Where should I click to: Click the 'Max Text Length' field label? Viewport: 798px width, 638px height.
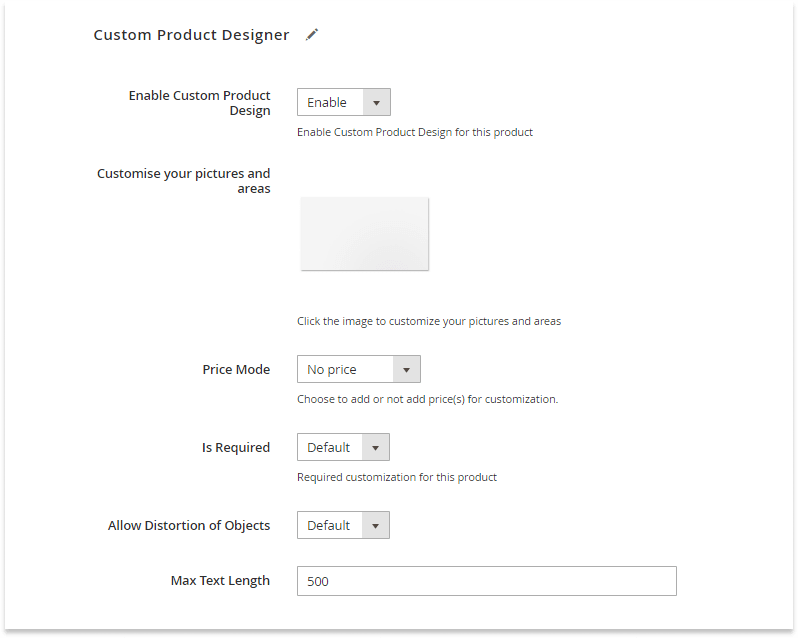pyautogui.click(x=220, y=581)
